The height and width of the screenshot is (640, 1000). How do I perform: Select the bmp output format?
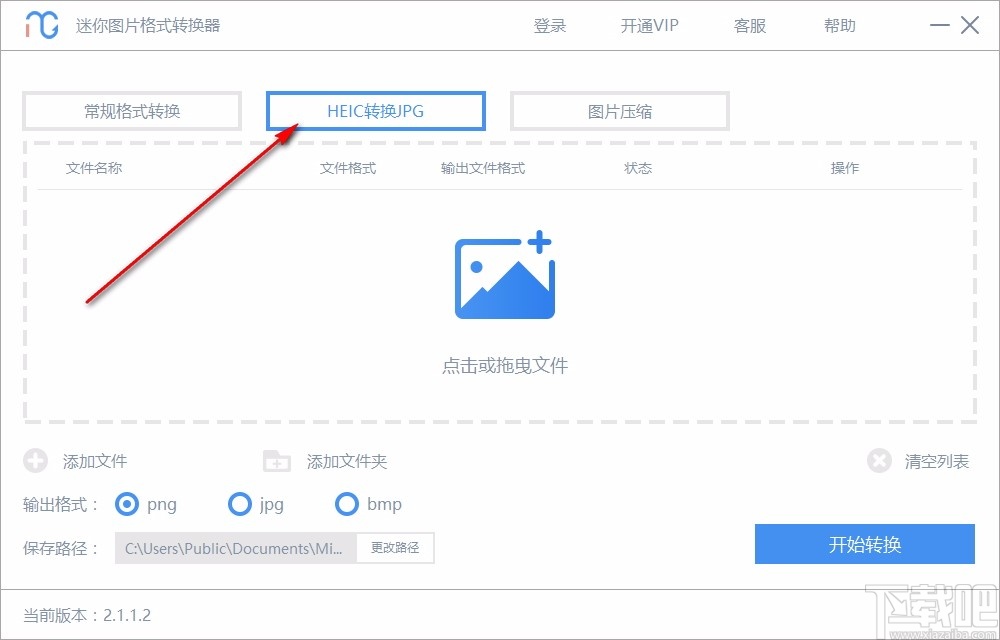(347, 505)
